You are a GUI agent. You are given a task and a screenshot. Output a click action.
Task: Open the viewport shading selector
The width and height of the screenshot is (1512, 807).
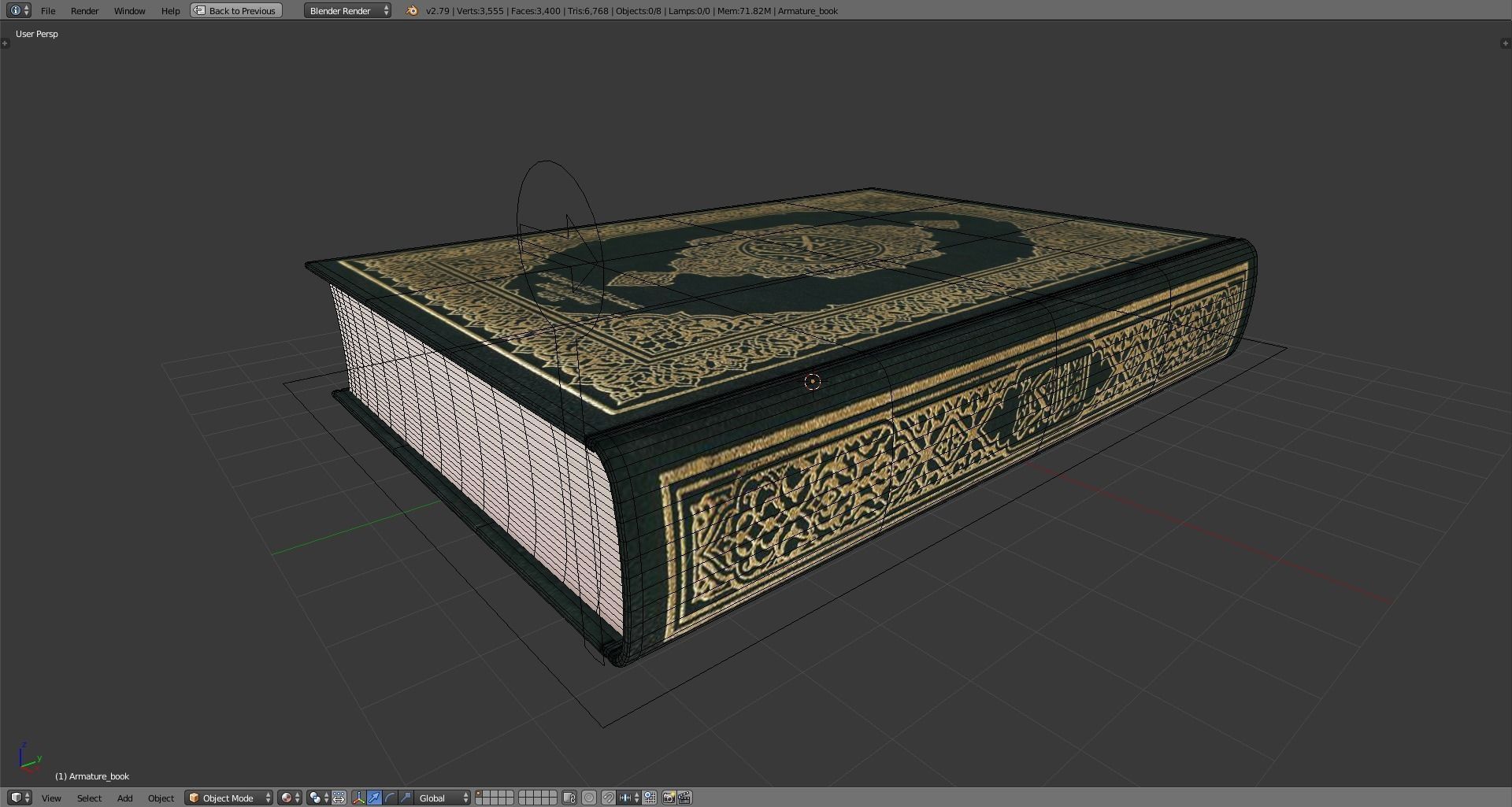290,798
